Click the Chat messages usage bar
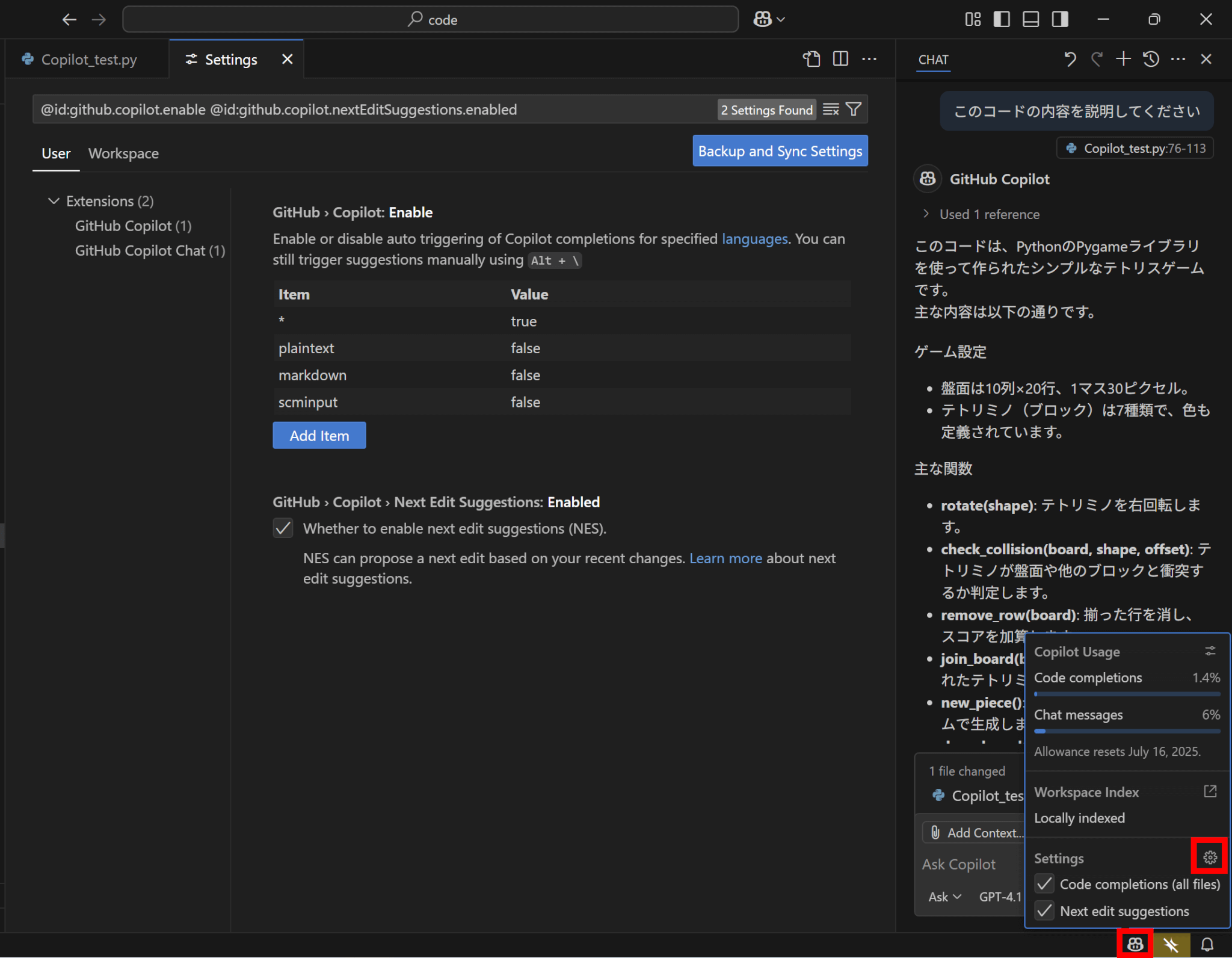1232x958 pixels. [1127, 731]
